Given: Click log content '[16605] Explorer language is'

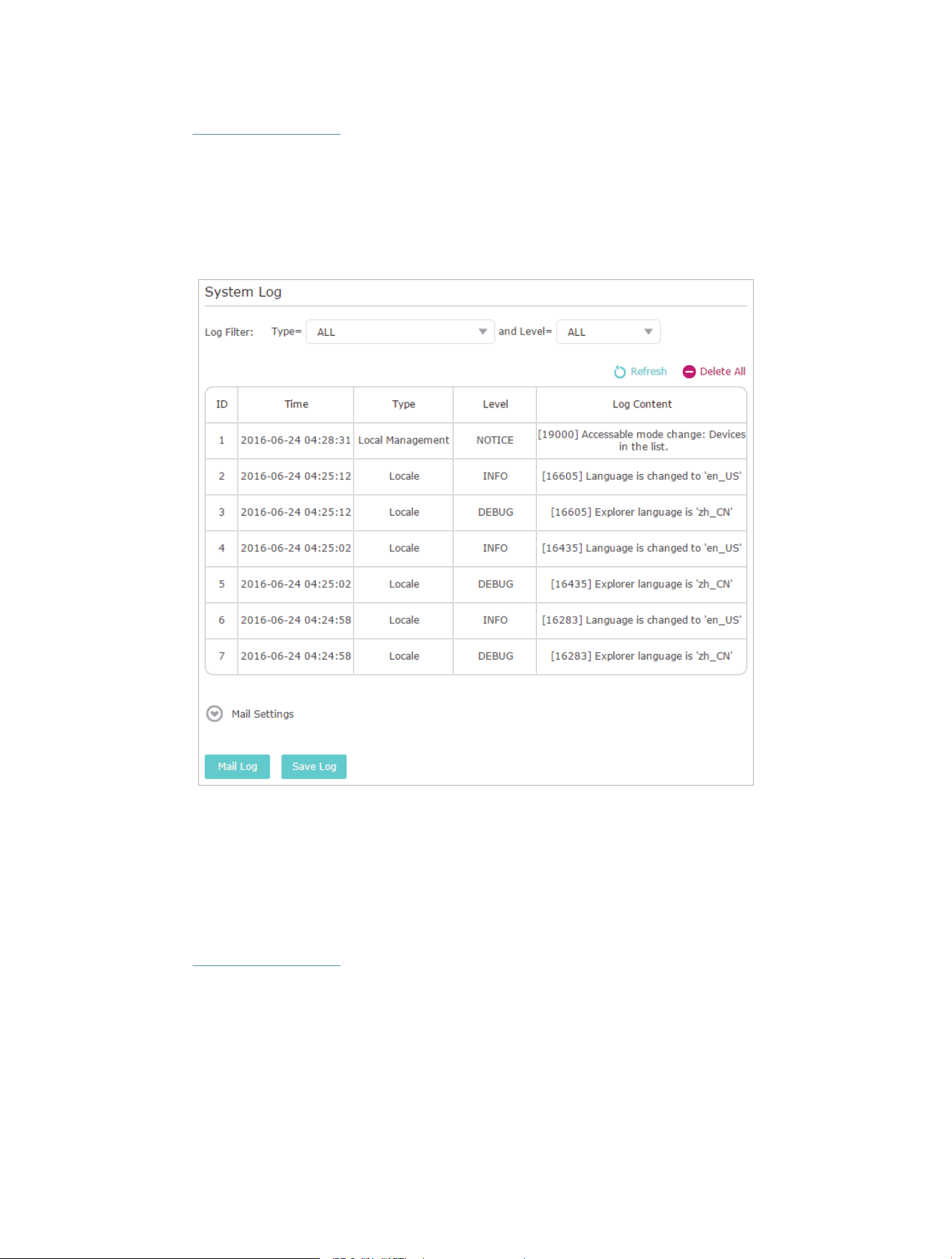Looking at the screenshot, I should (642, 512).
